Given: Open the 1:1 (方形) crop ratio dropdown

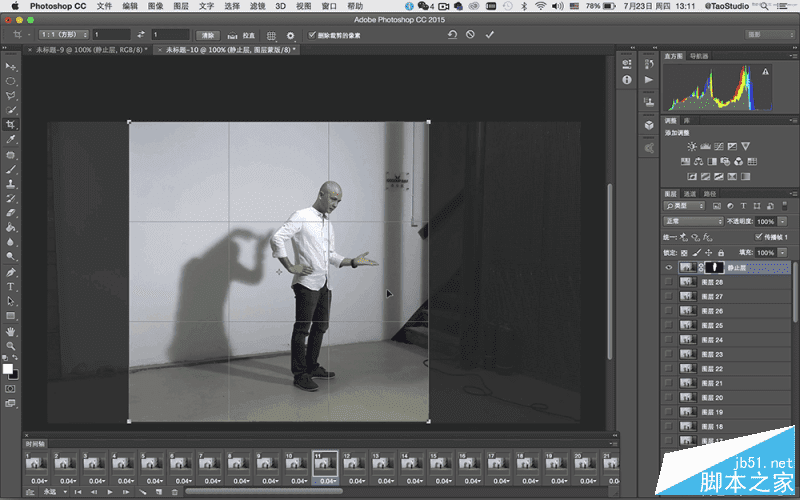Looking at the screenshot, I should (62, 34).
